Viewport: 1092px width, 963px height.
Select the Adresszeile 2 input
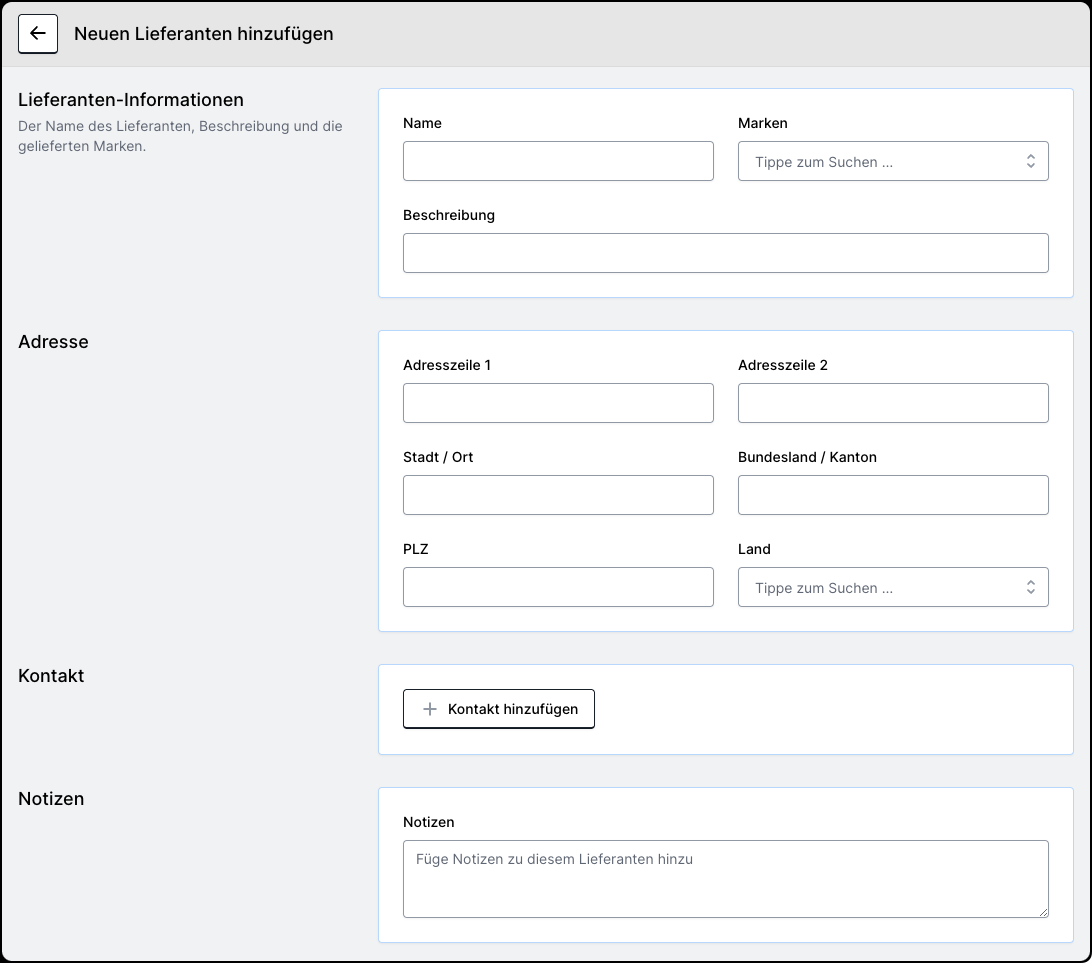[893, 403]
